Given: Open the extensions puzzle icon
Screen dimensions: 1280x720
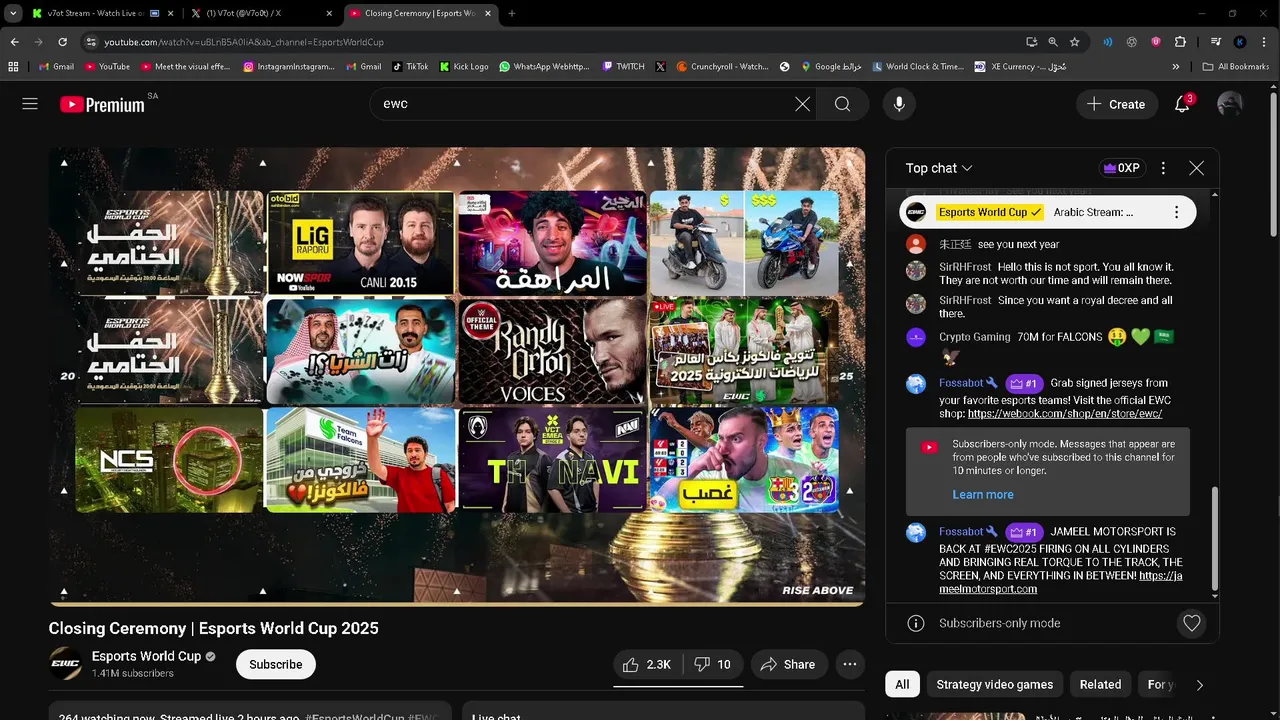Looking at the screenshot, I should tap(1180, 42).
